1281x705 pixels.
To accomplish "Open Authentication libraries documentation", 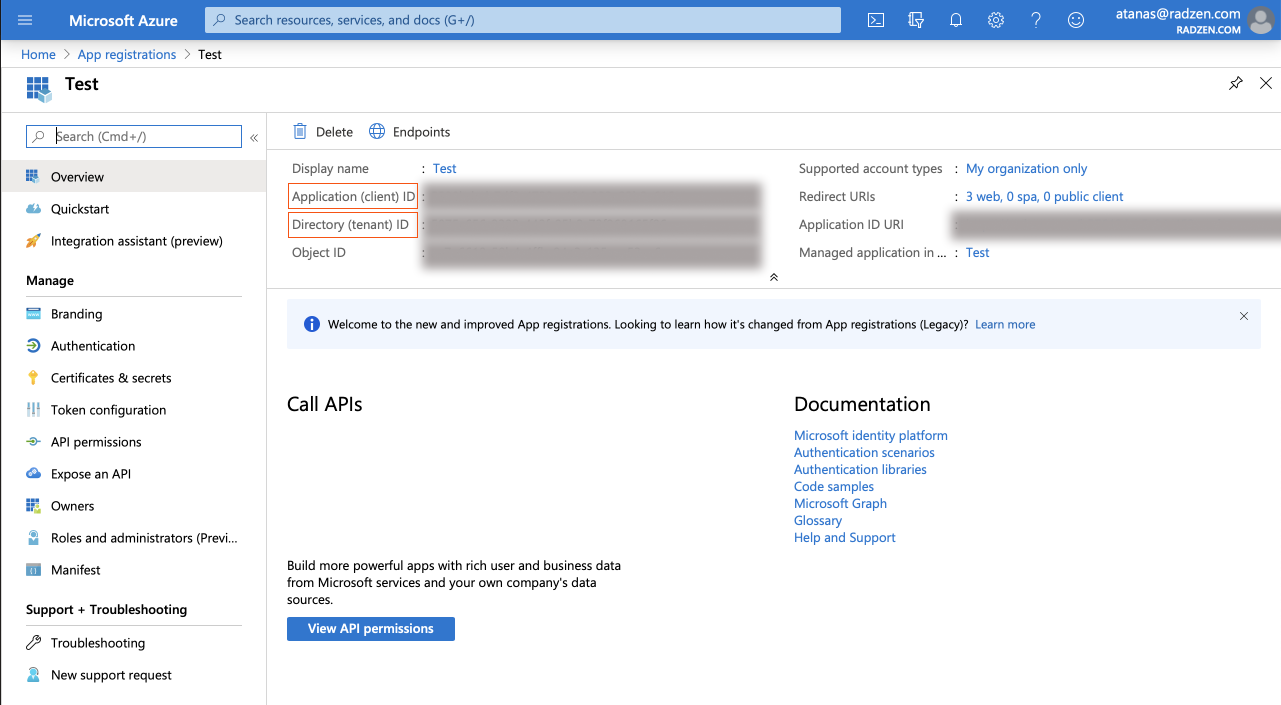I will [860, 470].
